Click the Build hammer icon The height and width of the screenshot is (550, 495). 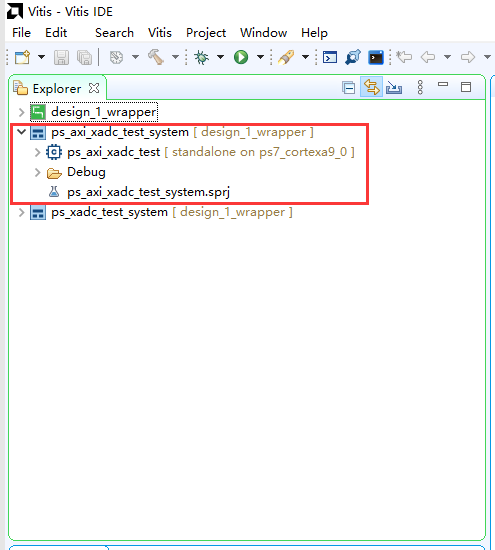click(156, 57)
